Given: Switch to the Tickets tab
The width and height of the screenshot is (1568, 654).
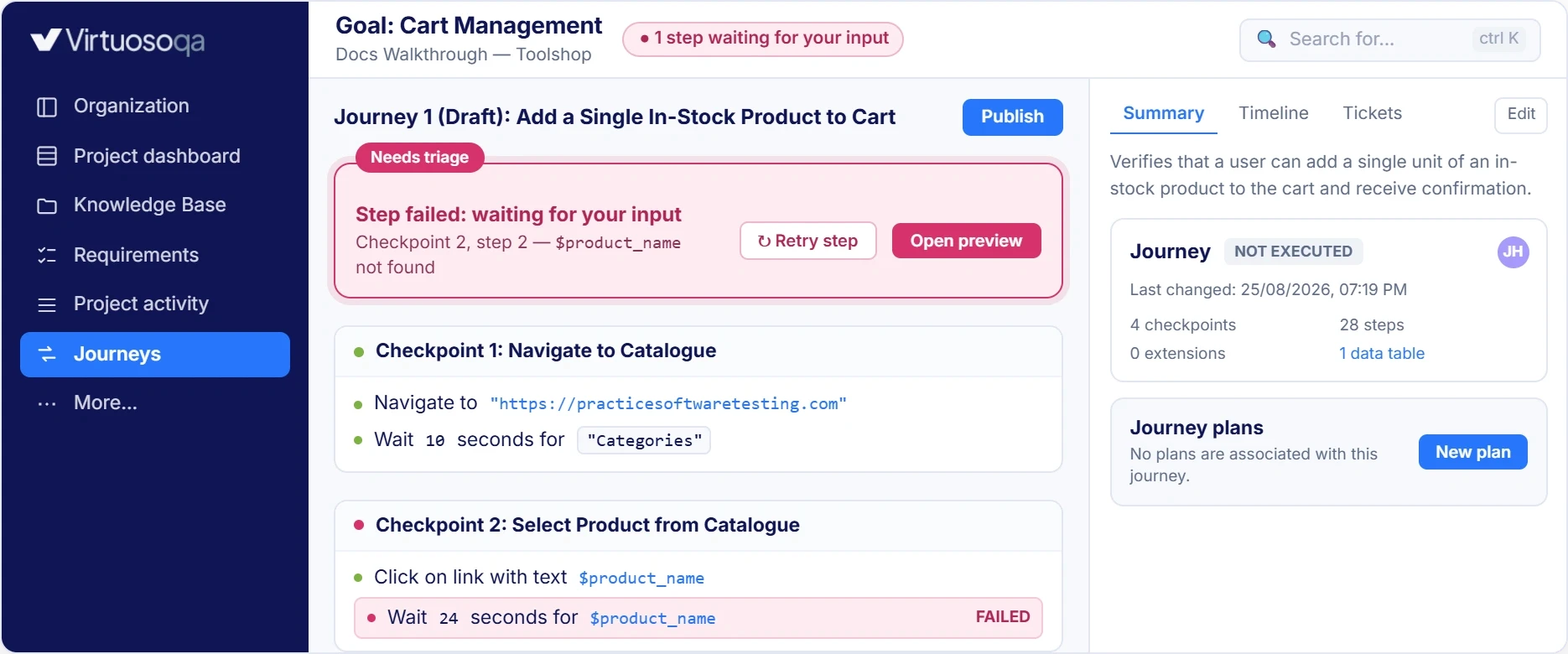Looking at the screenshot, I should pos(1372,113).
